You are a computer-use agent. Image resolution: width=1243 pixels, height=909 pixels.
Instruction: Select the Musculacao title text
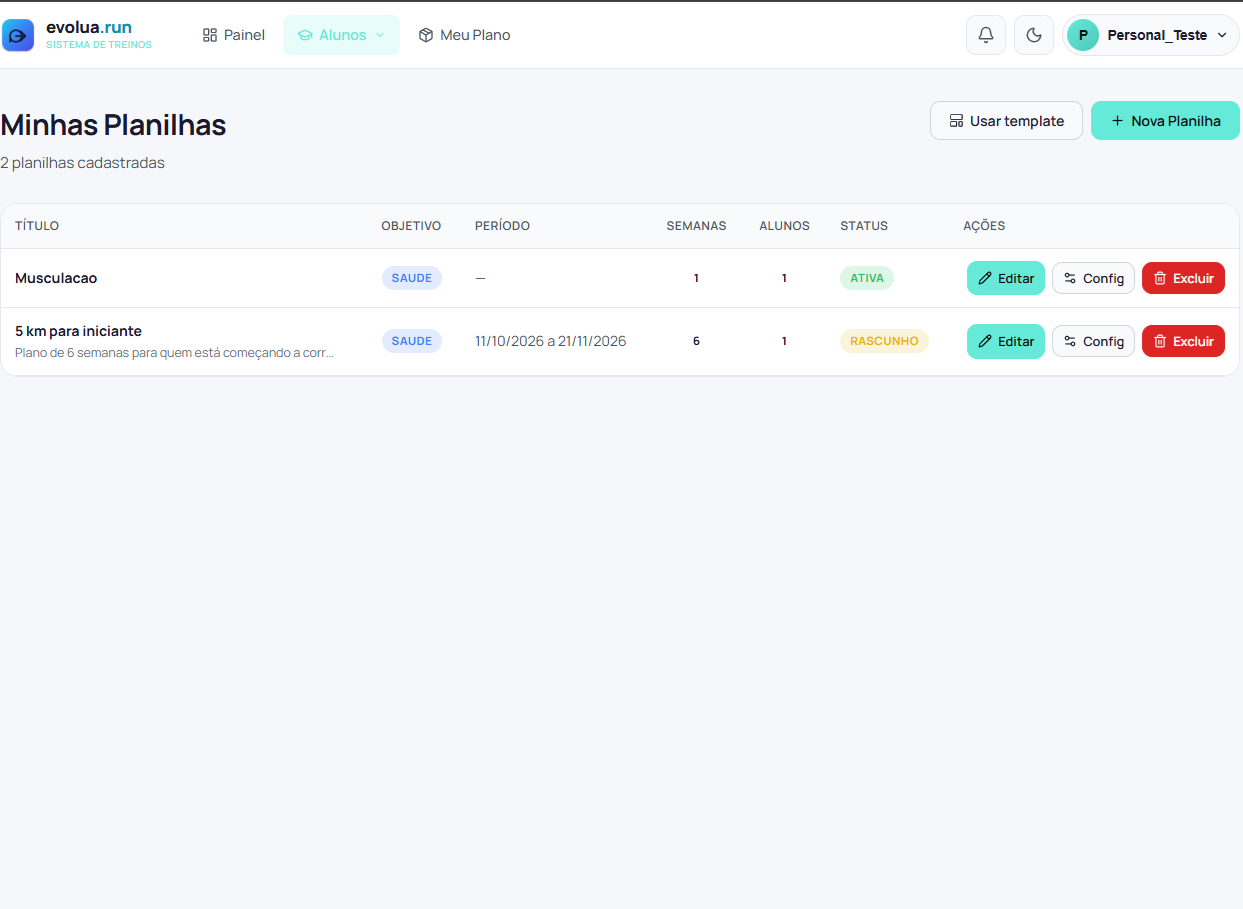tap(56, 278)
